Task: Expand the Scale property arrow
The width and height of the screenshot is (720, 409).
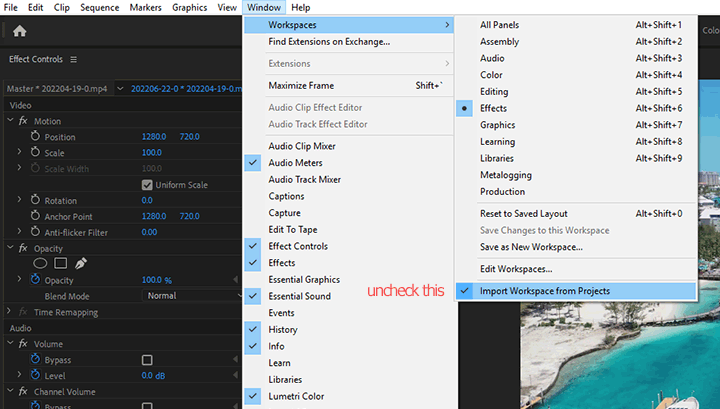Action: (19, 153)
